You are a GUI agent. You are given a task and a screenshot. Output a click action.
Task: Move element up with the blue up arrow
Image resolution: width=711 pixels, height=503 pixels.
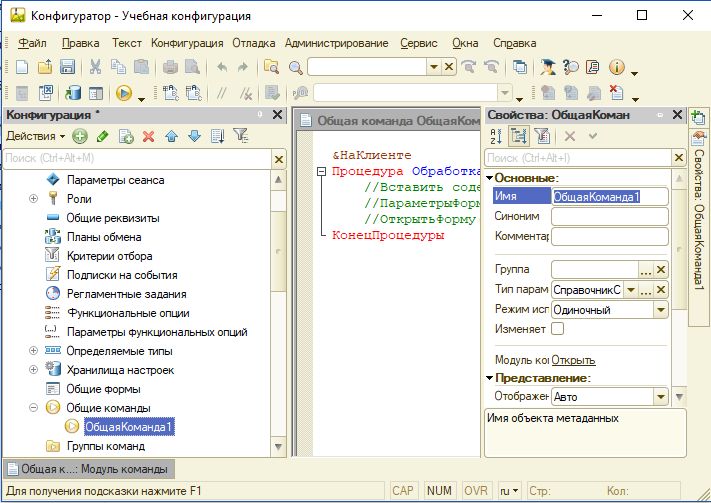[x=172, y=136]
